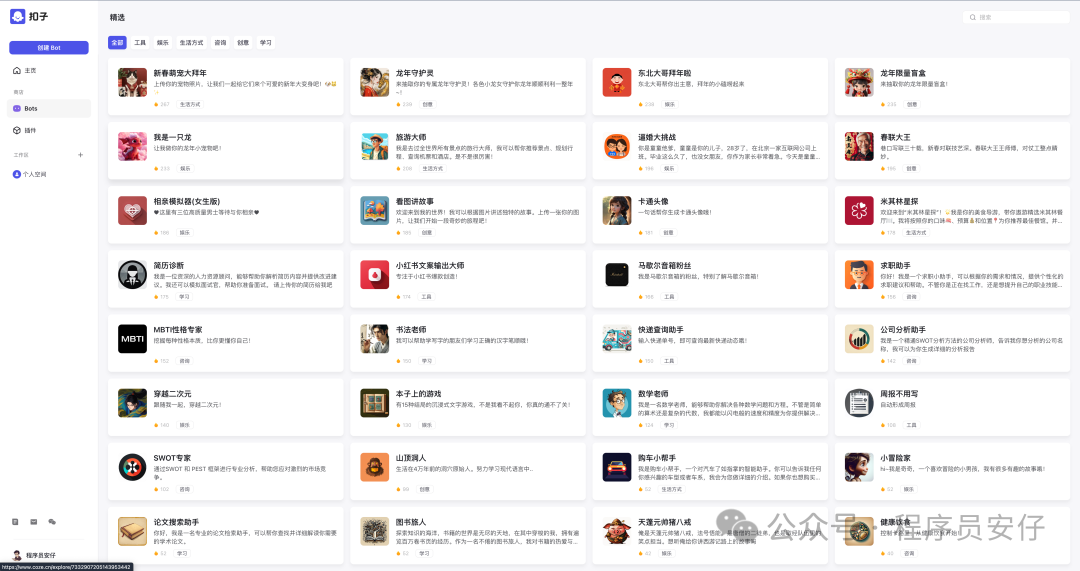Viewport: 1080px width, 571px height.
Task: Open the 购车小帮手 car avatar
Action: (617, 466)
